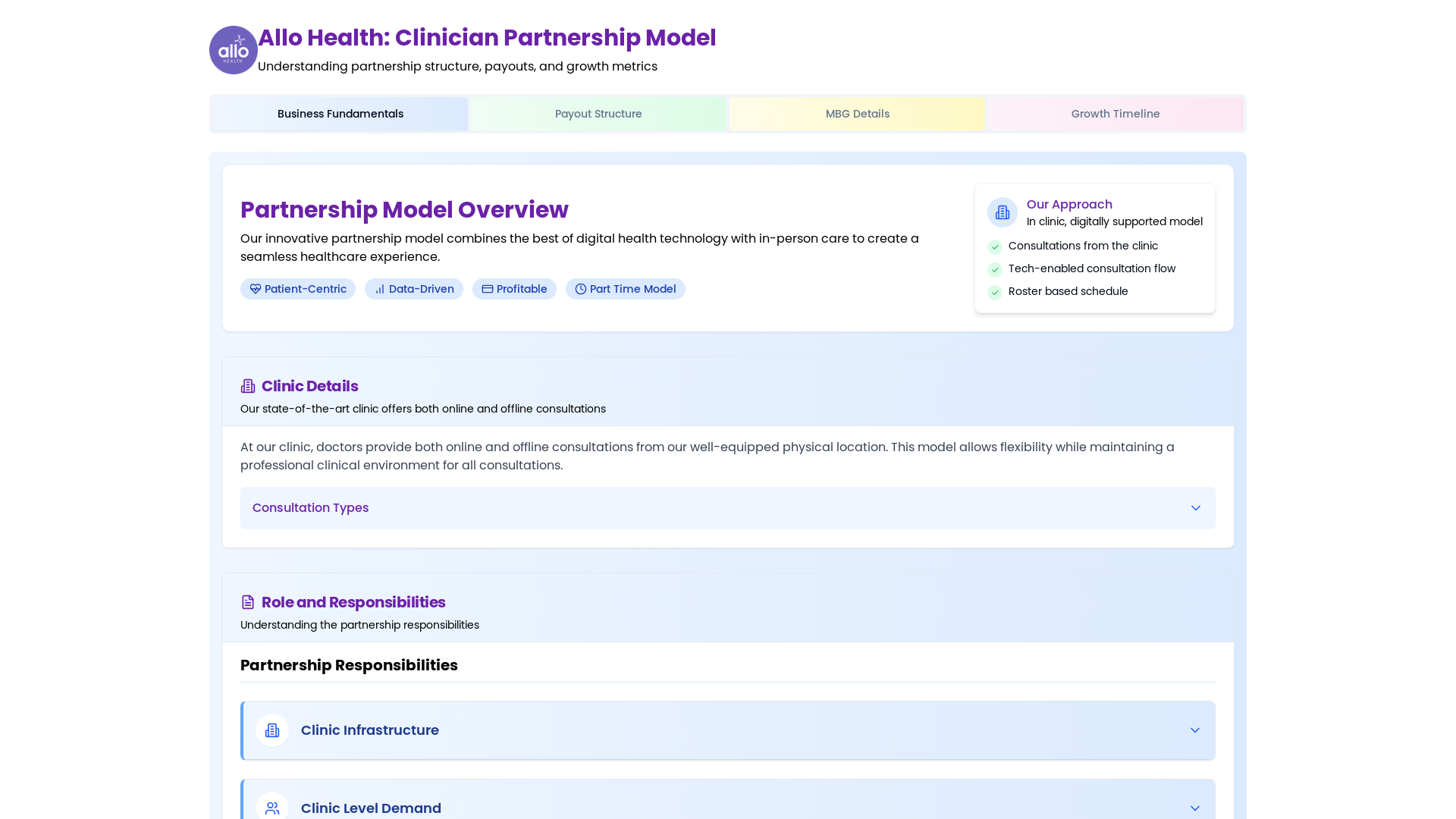
Task: Click the Clinic Infrastructure chevron arrow
Action: (1195, 730)
